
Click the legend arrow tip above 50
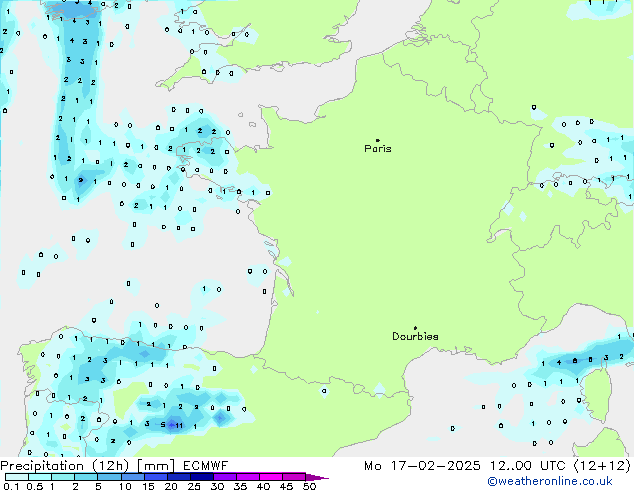317,478
